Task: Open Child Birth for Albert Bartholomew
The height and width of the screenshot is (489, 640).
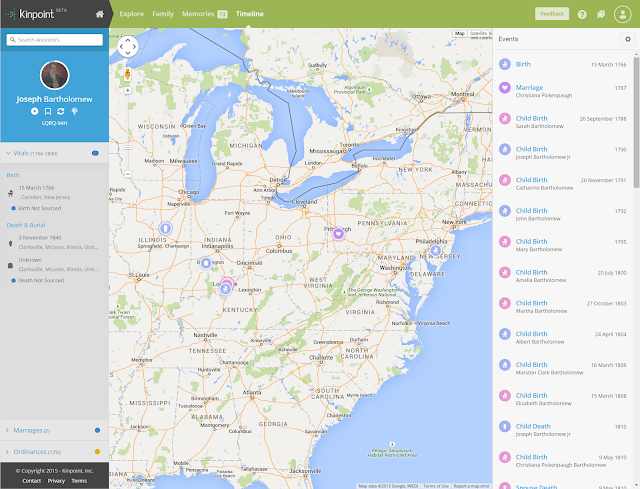Action: (531, 333)
